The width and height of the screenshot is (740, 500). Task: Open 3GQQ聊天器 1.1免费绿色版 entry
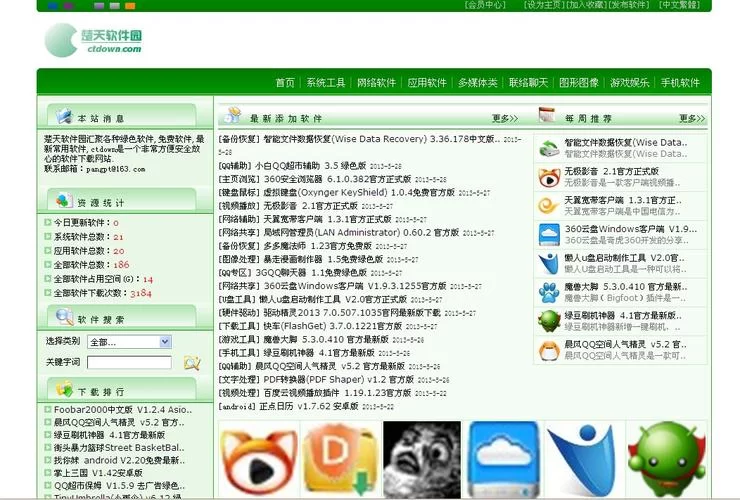click(x=311, y=272)
